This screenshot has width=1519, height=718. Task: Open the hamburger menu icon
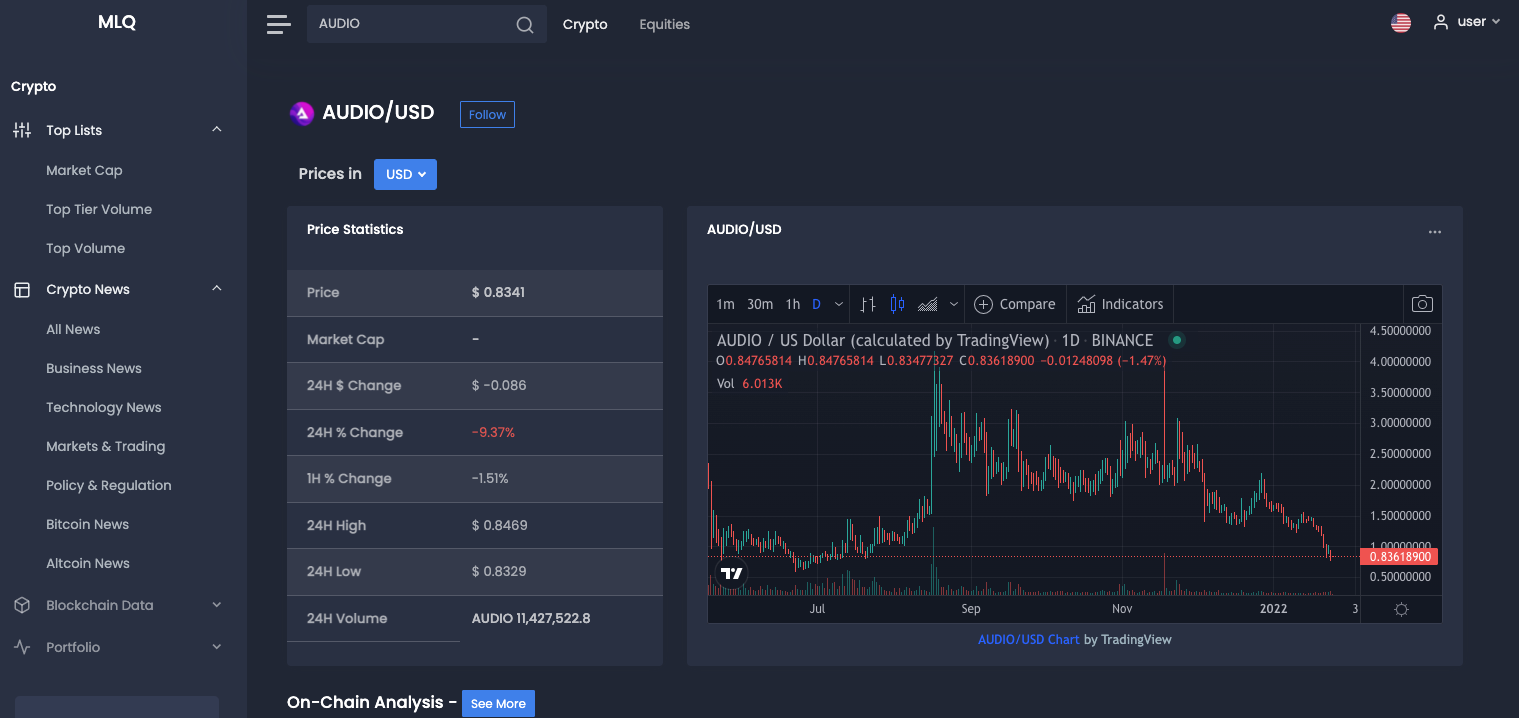tap(278, 24)
